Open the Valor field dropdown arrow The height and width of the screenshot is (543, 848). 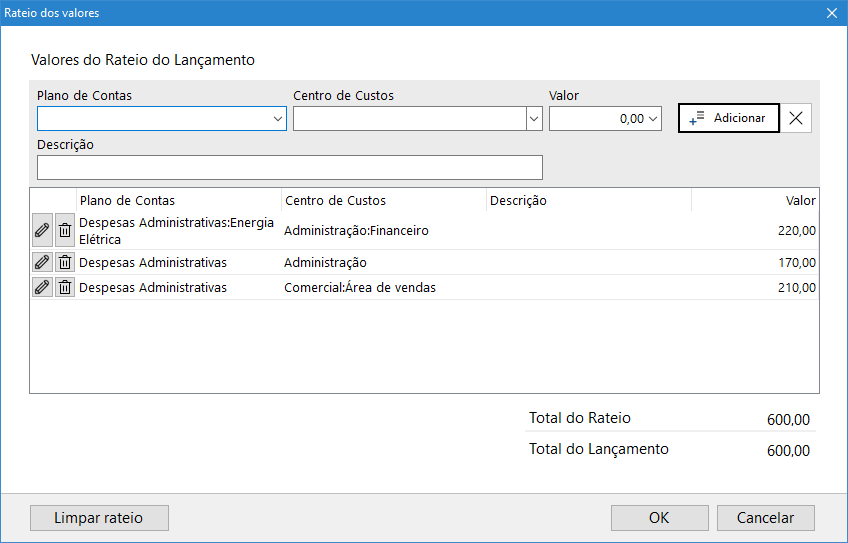pyautogui.click(x=654, y=119)
